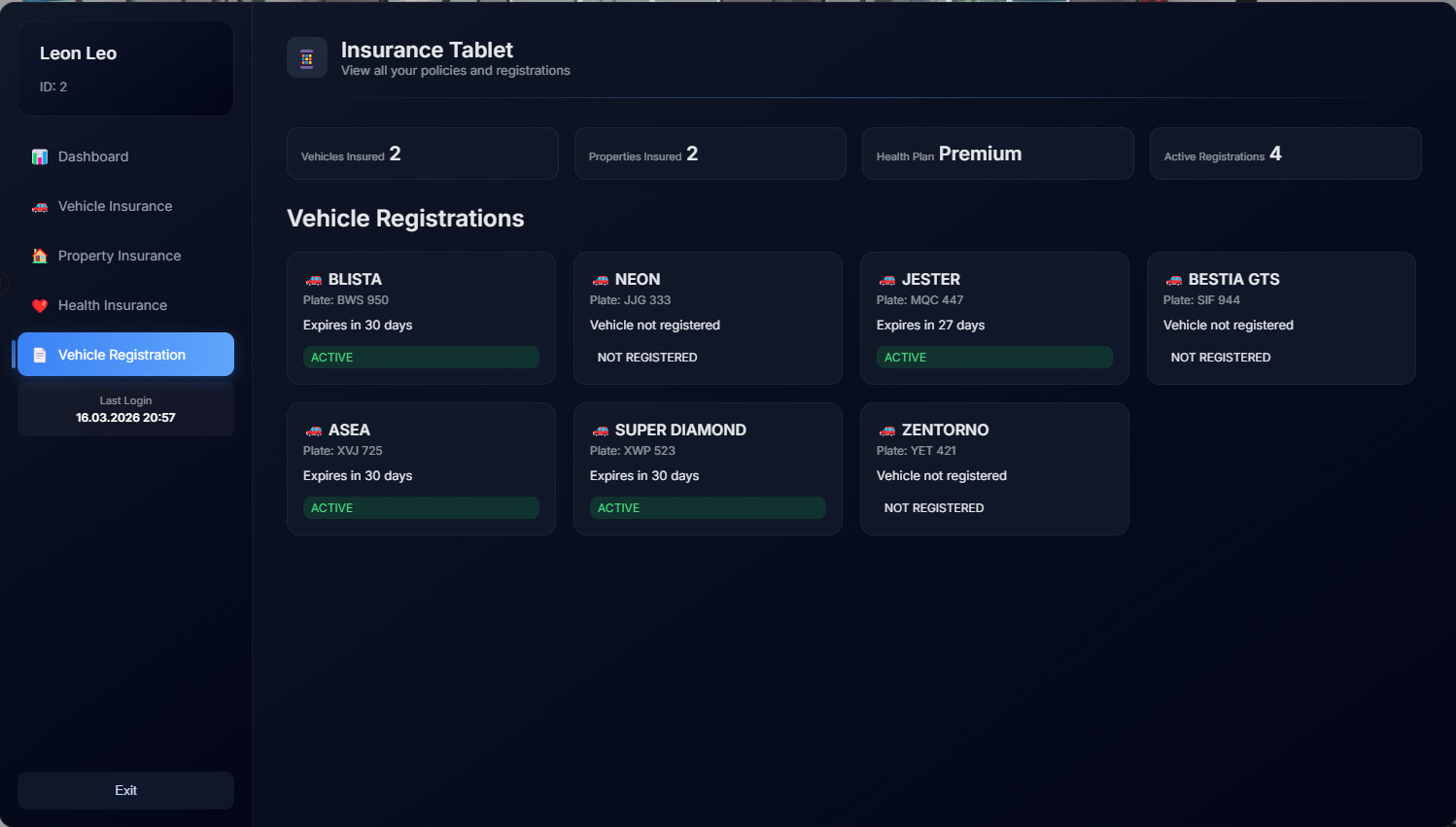1456x827 pixels.
Task: Click plate text BWS 950
Action: point(363,300)
